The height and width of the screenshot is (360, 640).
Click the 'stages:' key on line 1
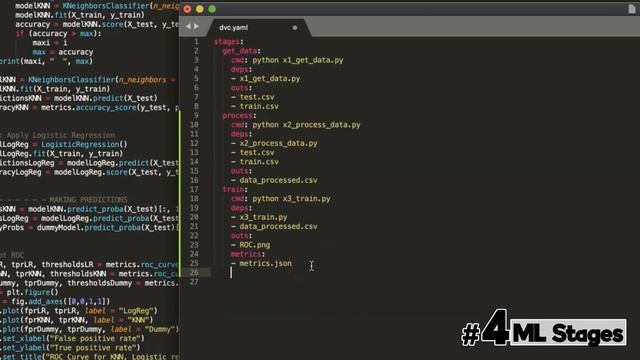click(229, 42)
